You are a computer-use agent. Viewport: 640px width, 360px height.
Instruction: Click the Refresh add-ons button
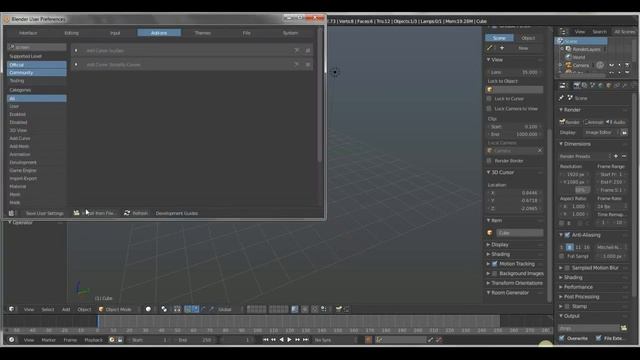click(136, 213)
